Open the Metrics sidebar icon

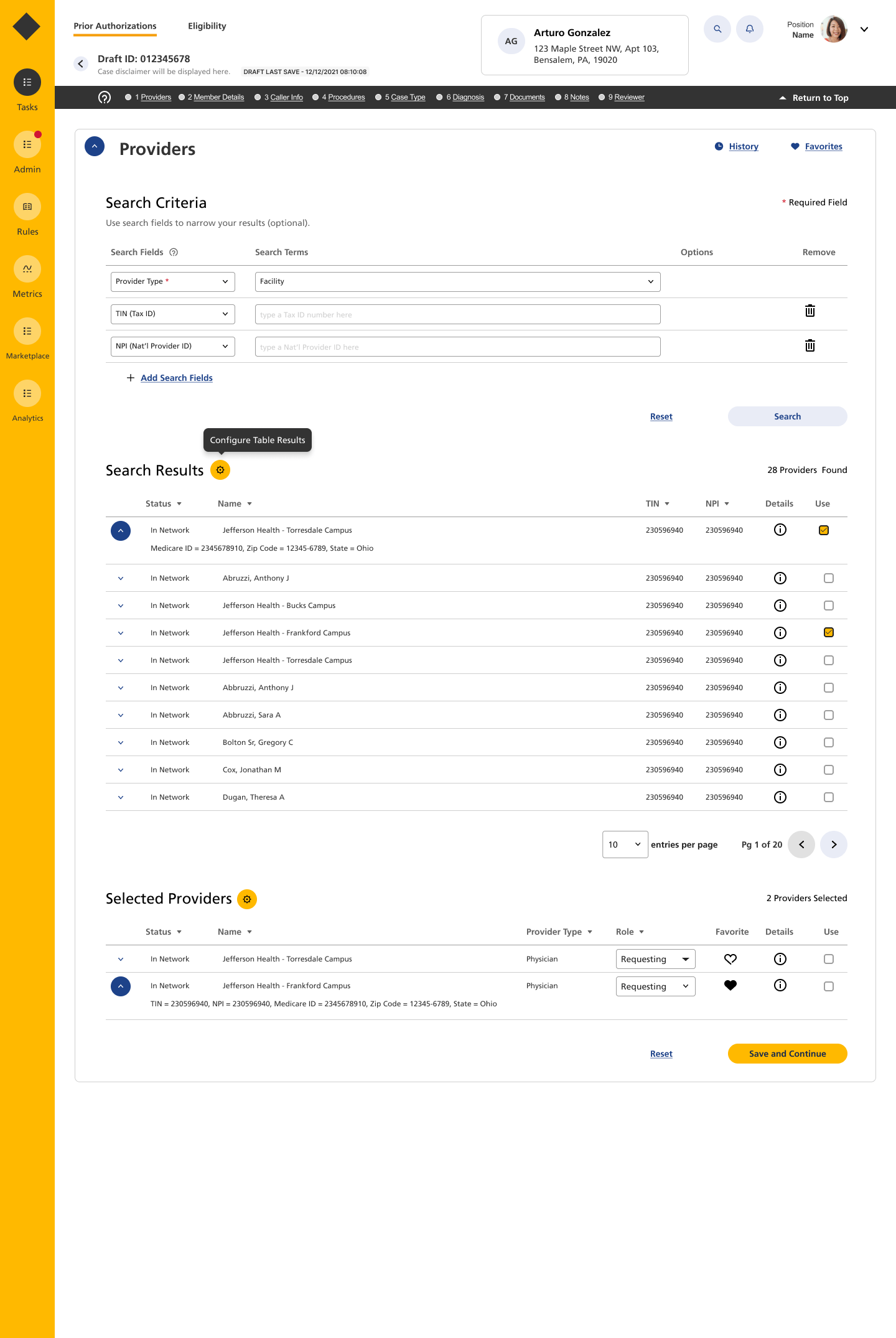pyautogui.click(x=27, y=269)
